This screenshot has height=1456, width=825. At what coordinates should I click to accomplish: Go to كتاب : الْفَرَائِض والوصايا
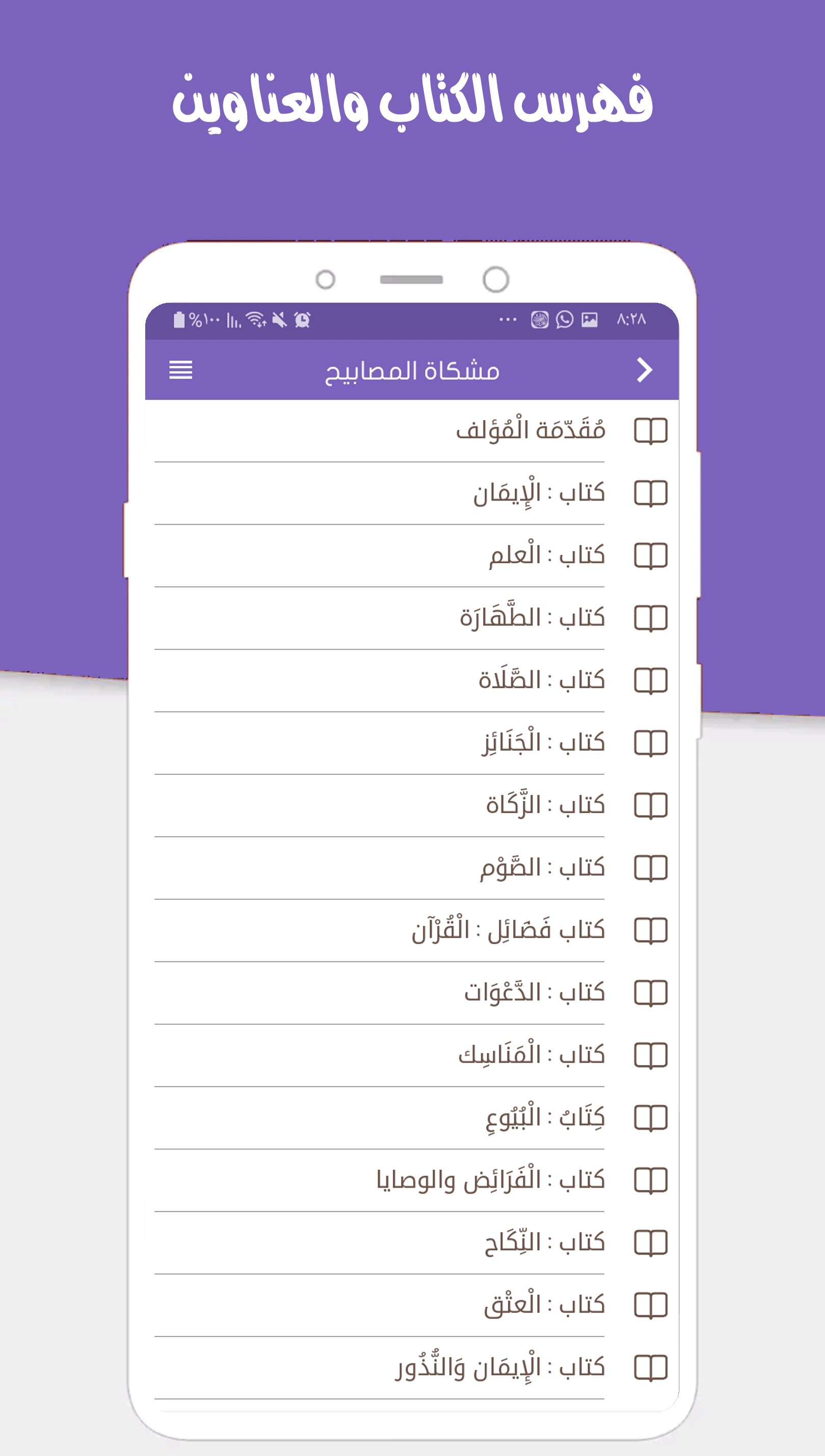tap(491, 1180)
